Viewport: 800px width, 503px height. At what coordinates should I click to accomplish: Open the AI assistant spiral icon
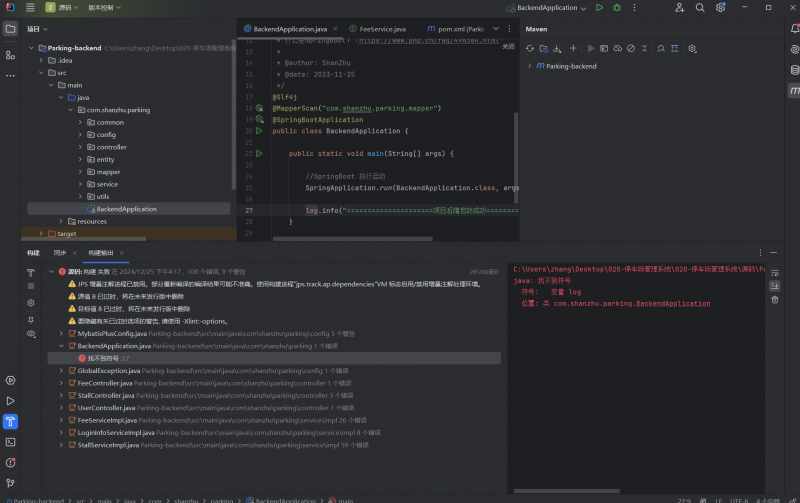[x=794, y=49]
